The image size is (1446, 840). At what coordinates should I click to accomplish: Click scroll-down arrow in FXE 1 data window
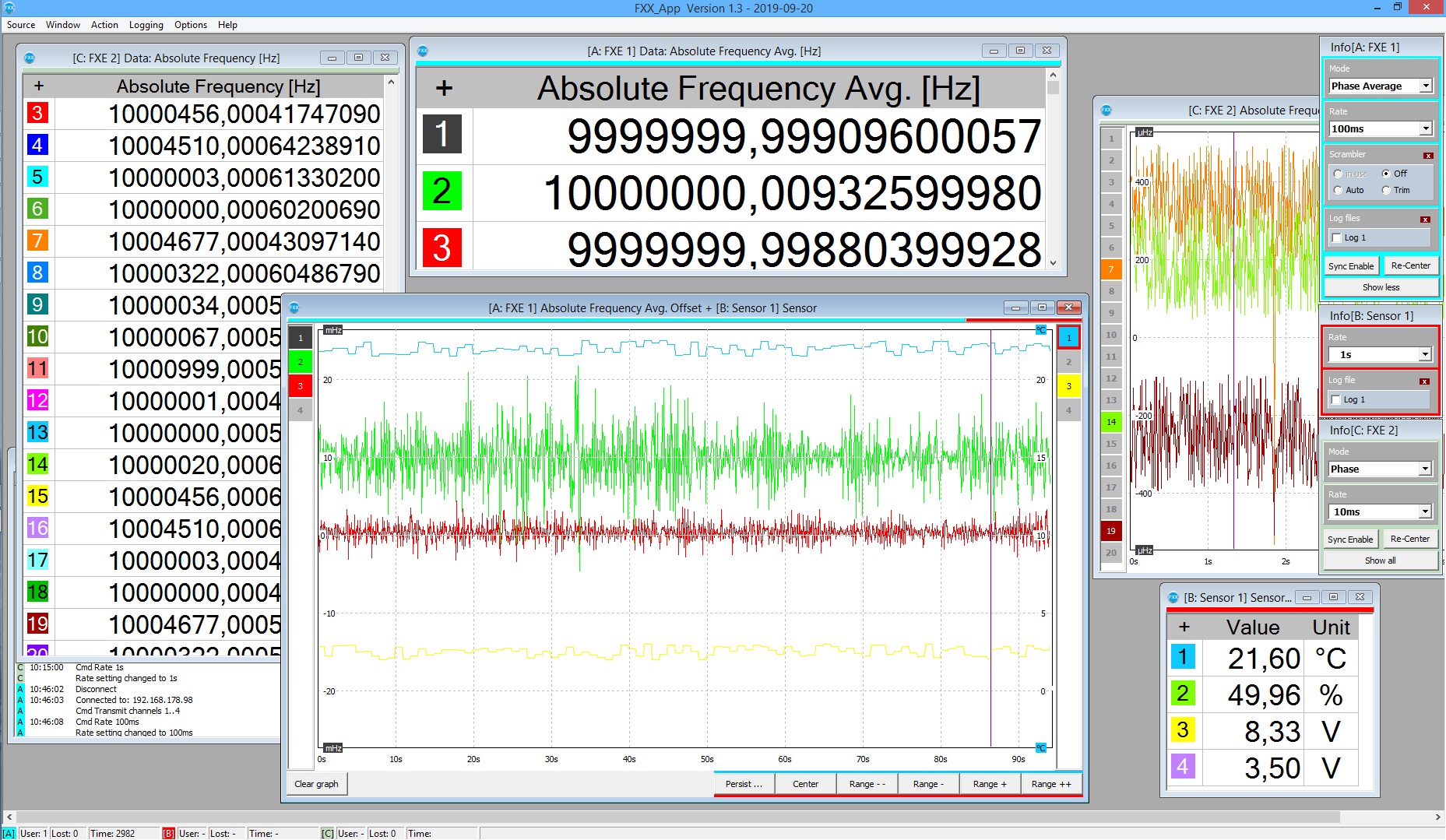(1053, 263)
